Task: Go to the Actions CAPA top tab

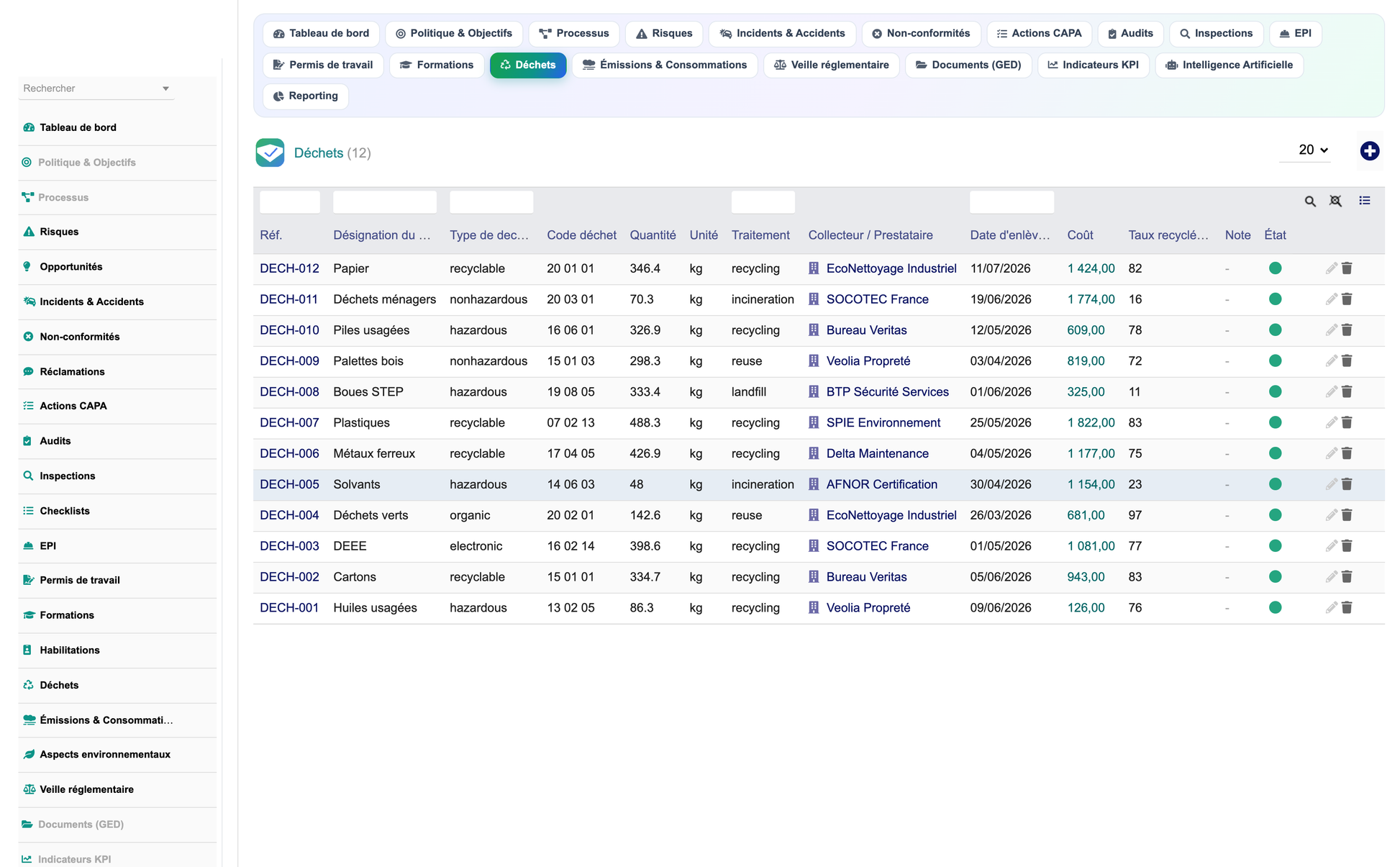Action: pos(1039,34)
